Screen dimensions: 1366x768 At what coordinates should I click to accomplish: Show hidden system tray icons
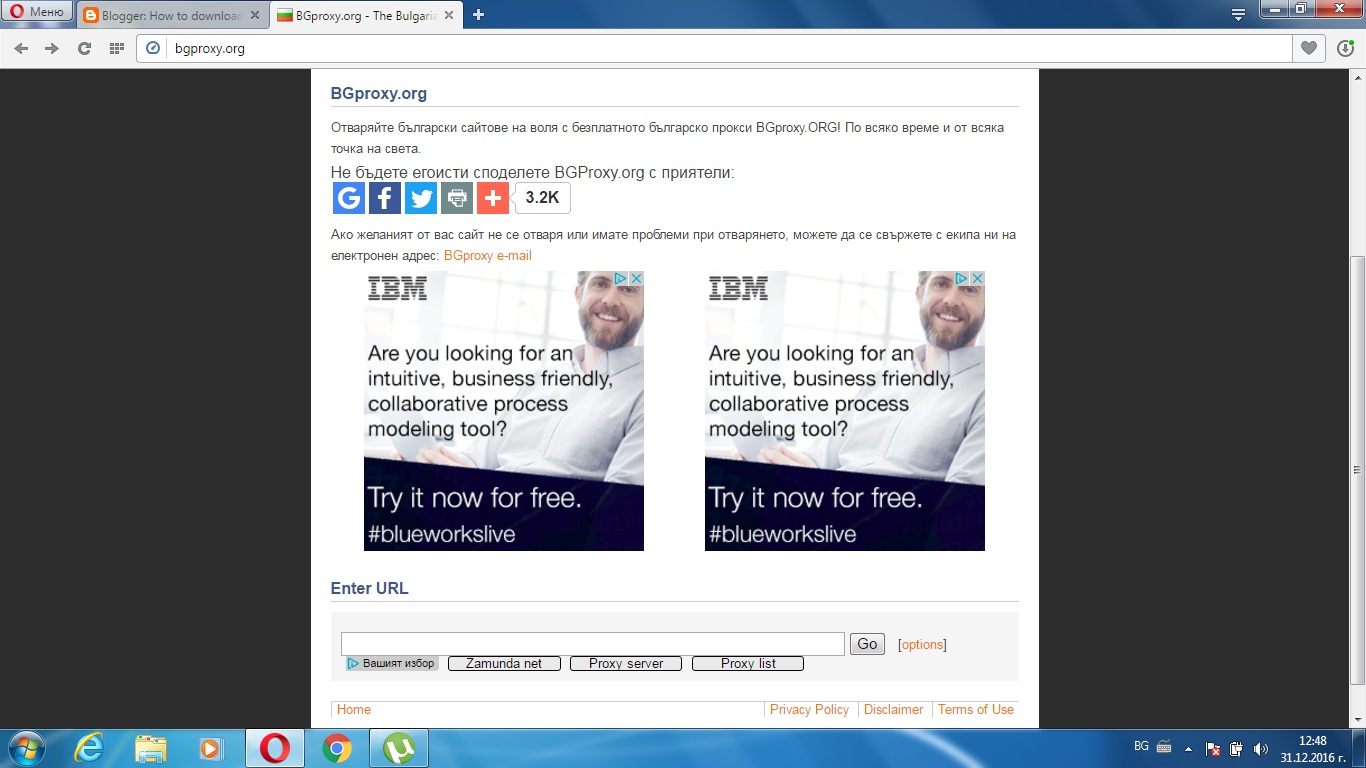click(1189, 748)
